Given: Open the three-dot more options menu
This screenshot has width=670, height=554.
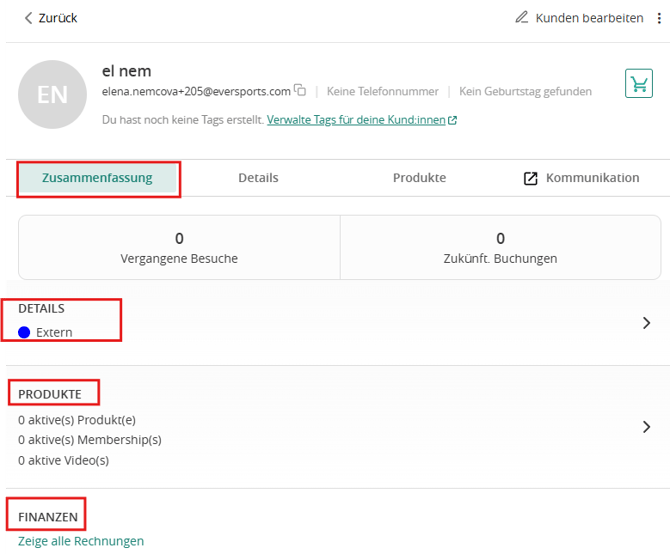Looking at the screenshot, I should [x=659, y=18].
